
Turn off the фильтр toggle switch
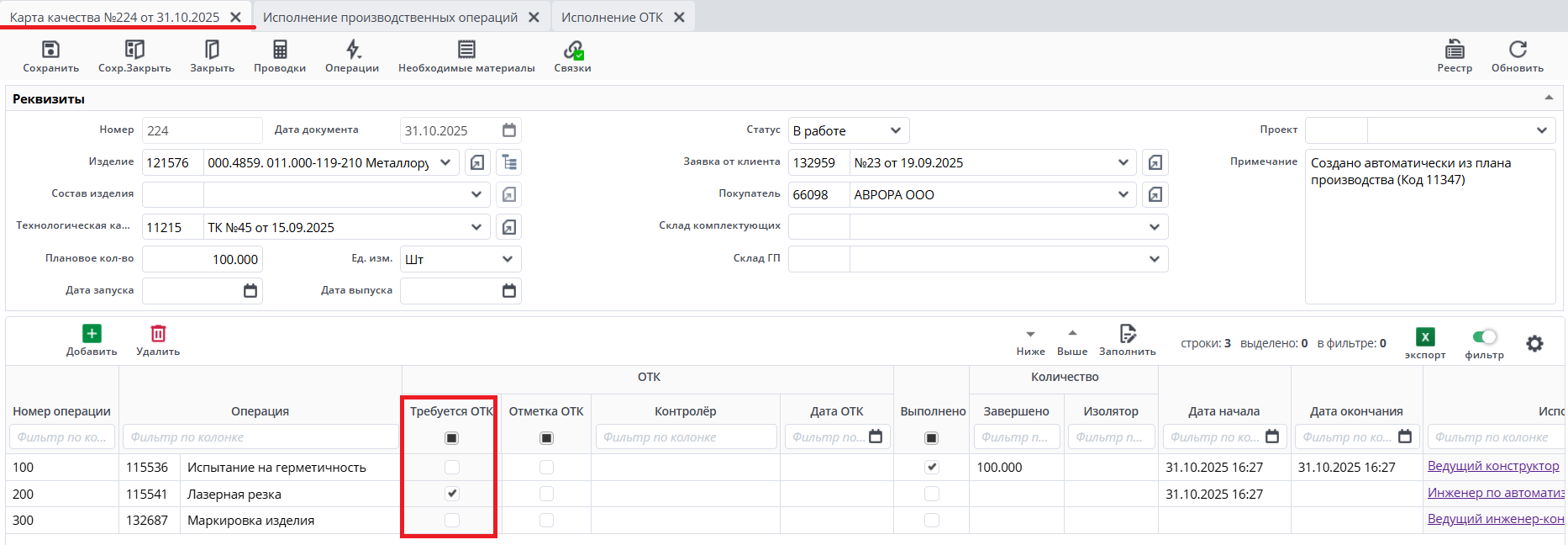point(1485,337)
